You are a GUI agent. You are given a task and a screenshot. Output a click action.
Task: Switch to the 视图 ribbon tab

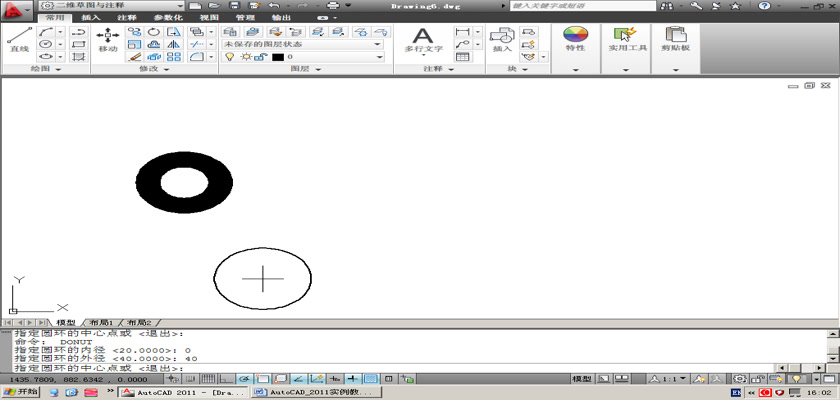tap(208, 18)
